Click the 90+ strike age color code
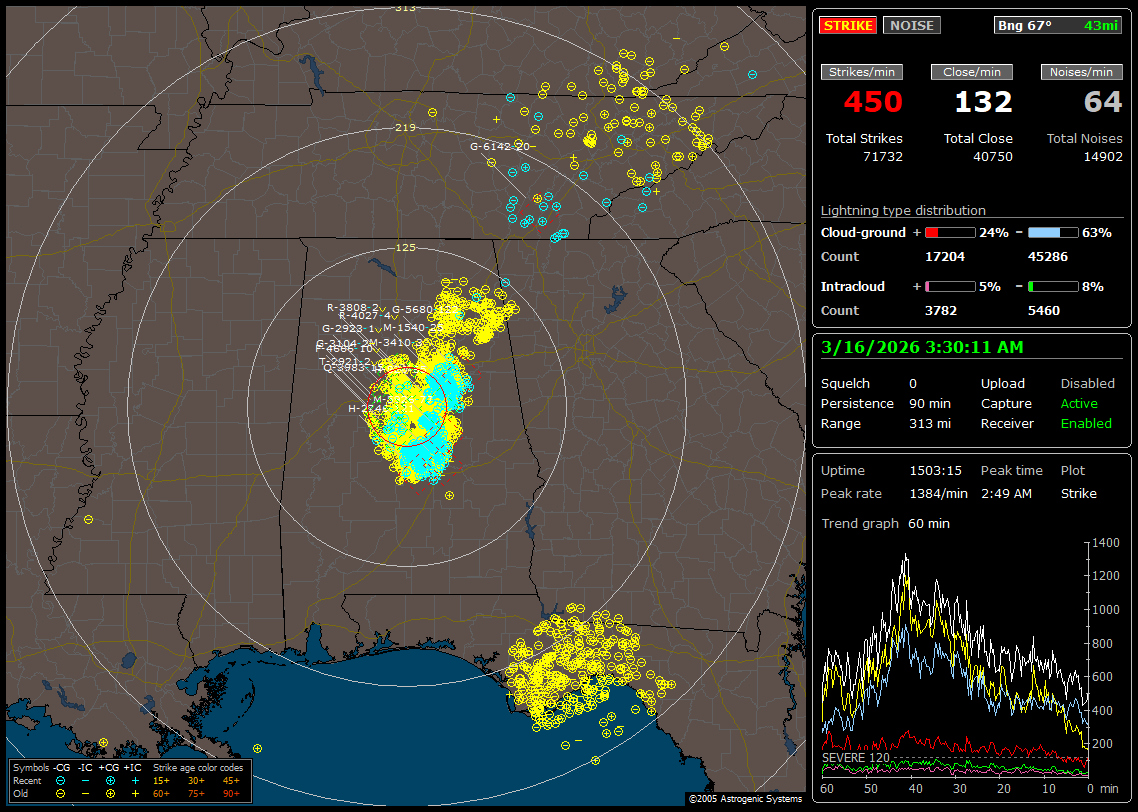 coord(231,793)
